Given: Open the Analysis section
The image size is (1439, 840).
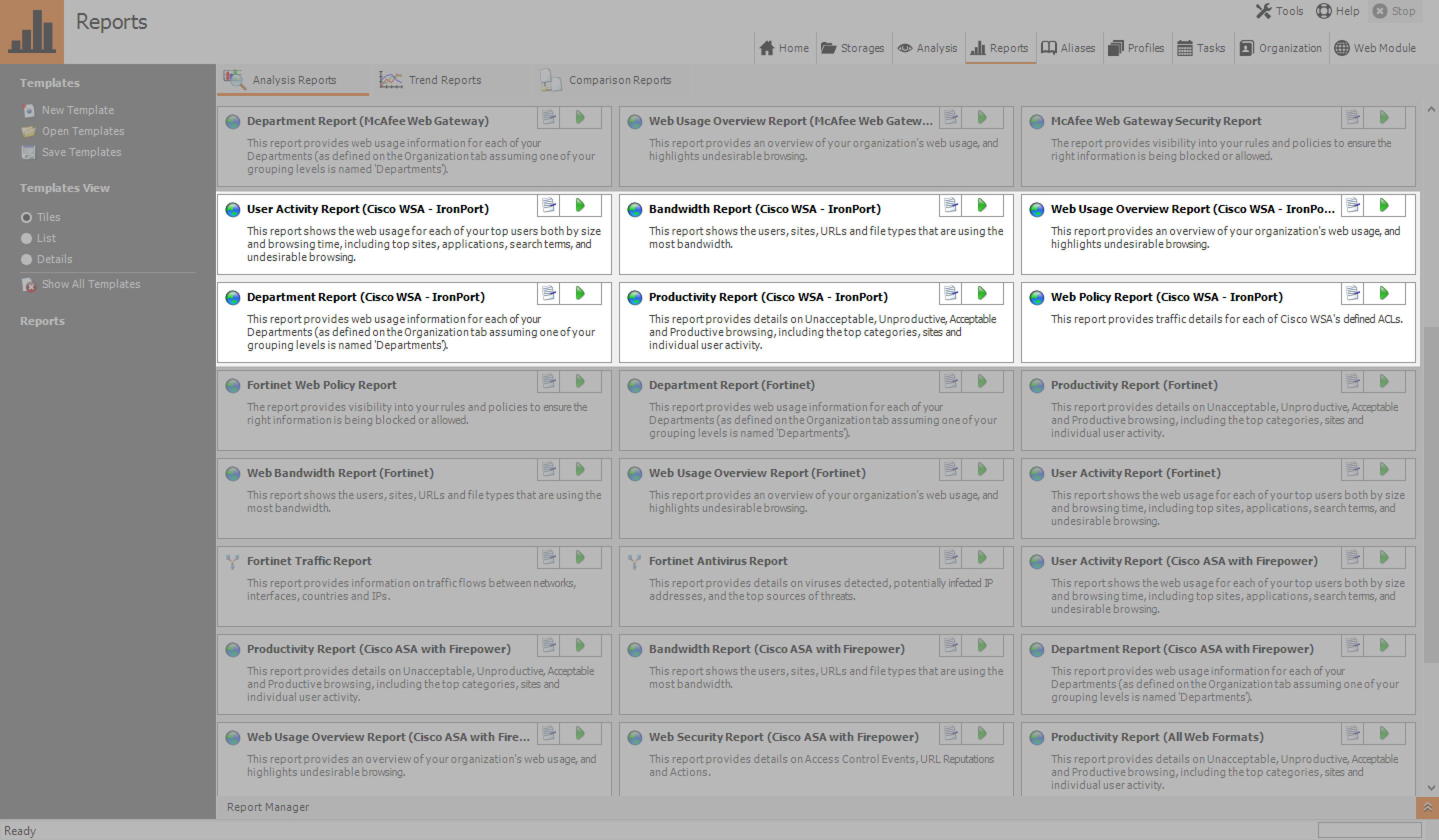Looking at the screenshot, I should pyautogui.click(x=927, y=48).
